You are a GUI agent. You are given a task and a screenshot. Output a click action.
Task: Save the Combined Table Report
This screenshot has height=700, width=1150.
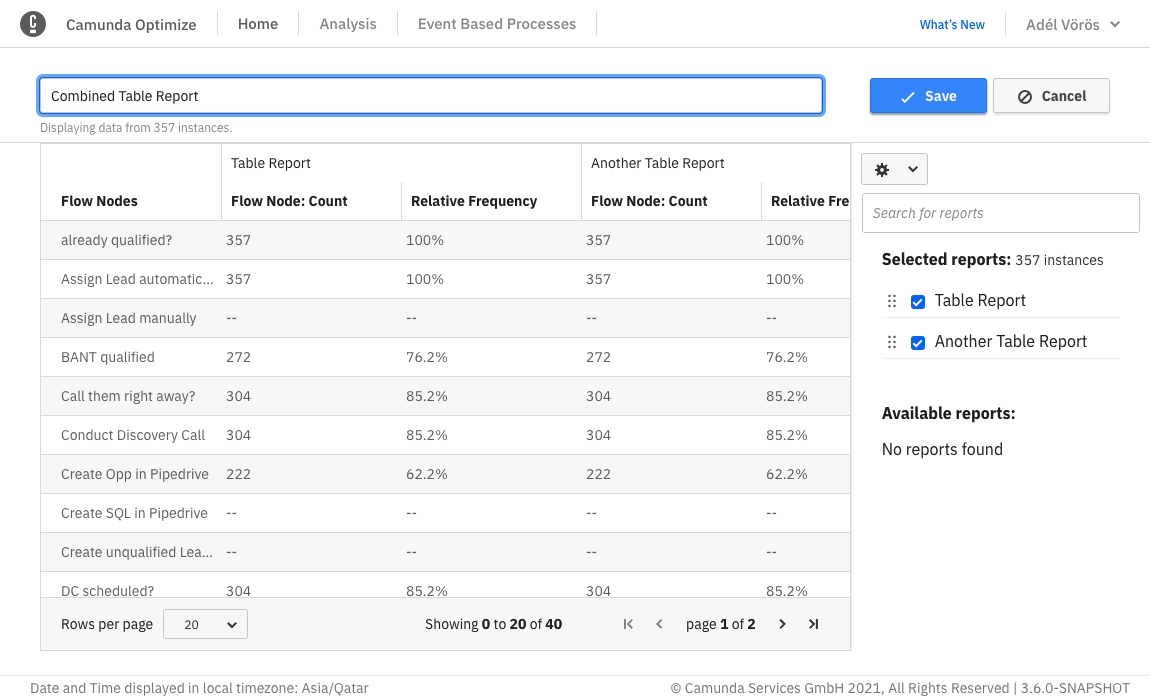tap(928, 95)
